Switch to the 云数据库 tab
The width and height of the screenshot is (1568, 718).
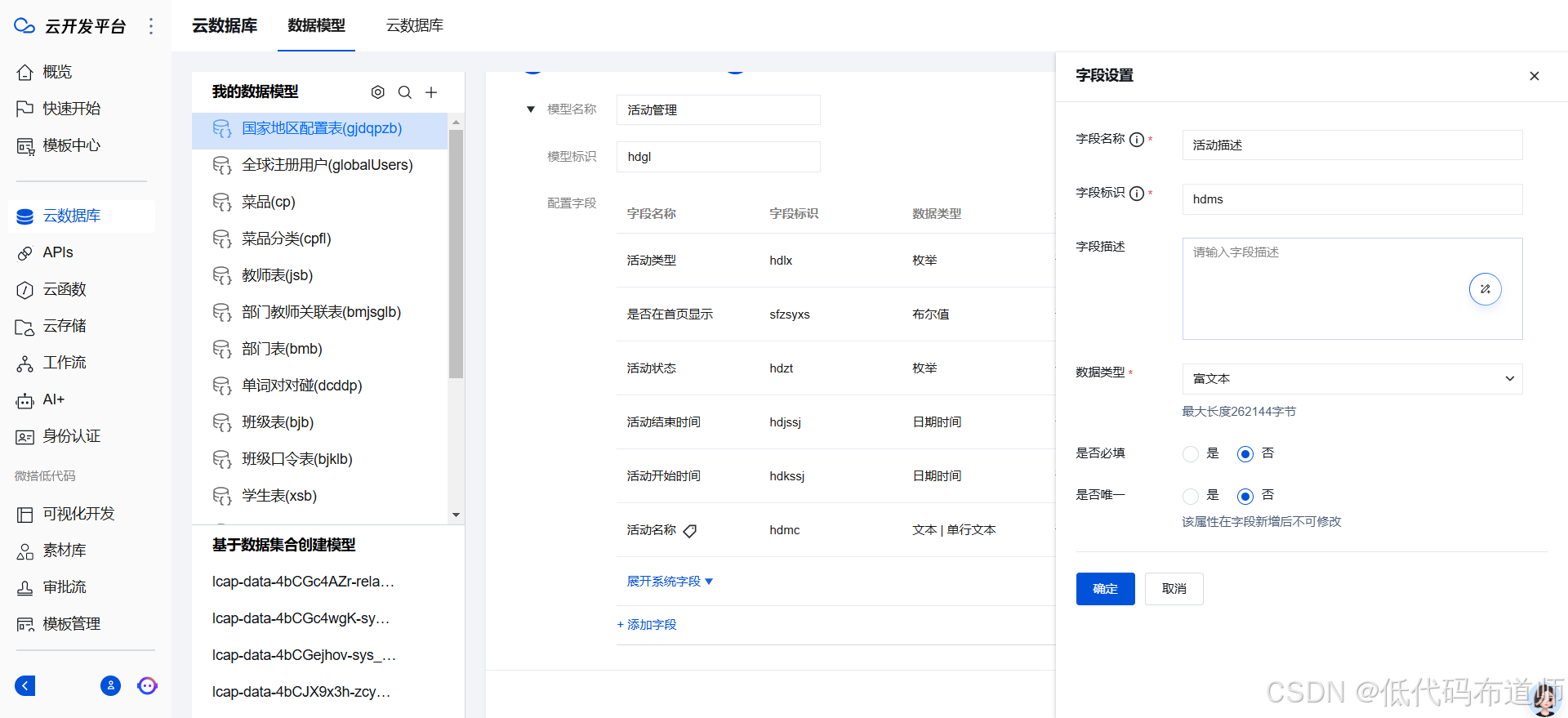(414, 26)
